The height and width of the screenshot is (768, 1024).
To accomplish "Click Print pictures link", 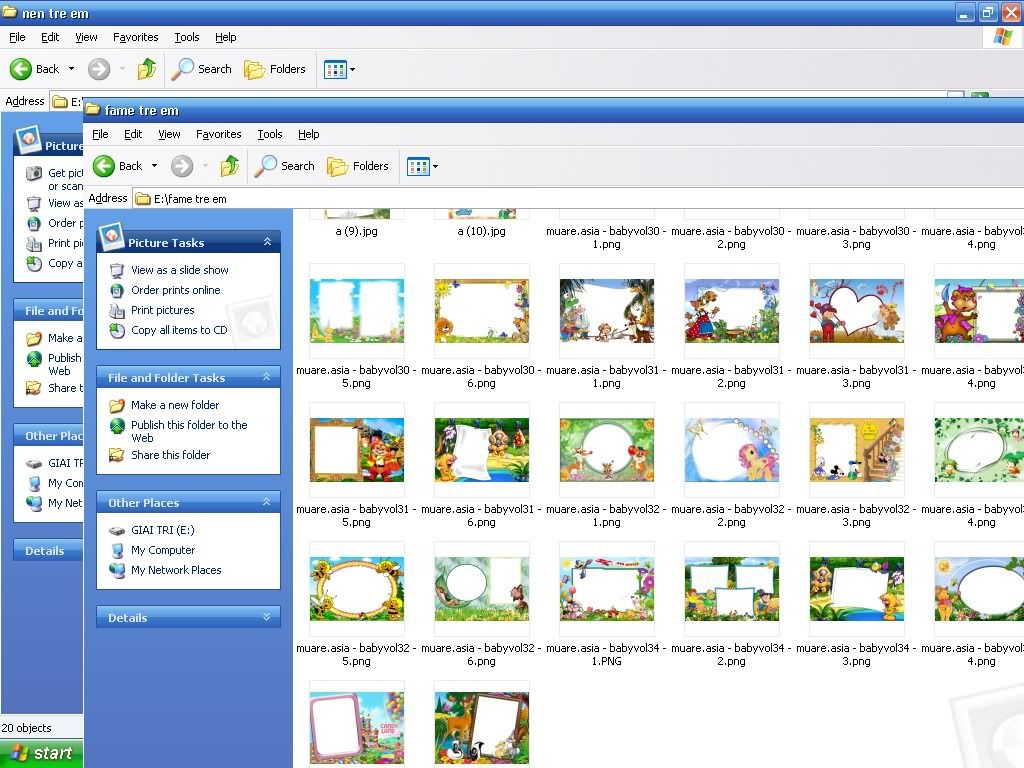I will click(163, 311).
